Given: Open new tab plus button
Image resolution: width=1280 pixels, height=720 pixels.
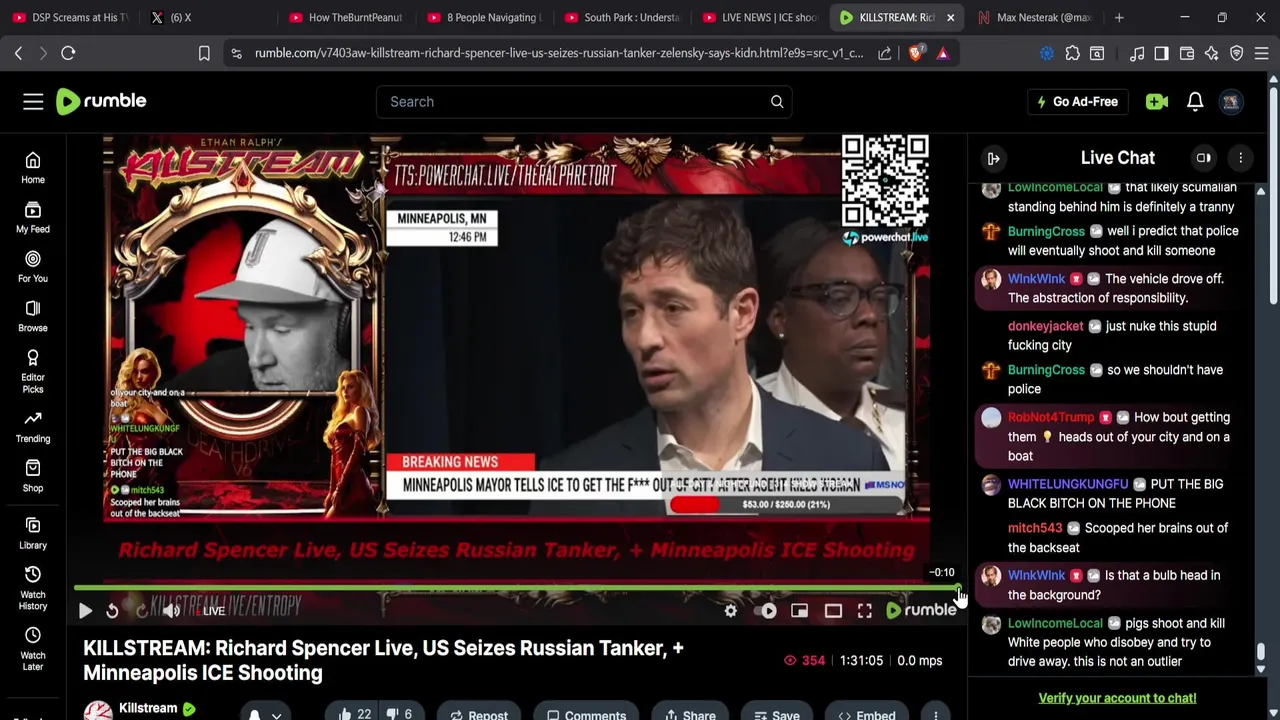Looking at the screenshot, I should pos(1119,17).
